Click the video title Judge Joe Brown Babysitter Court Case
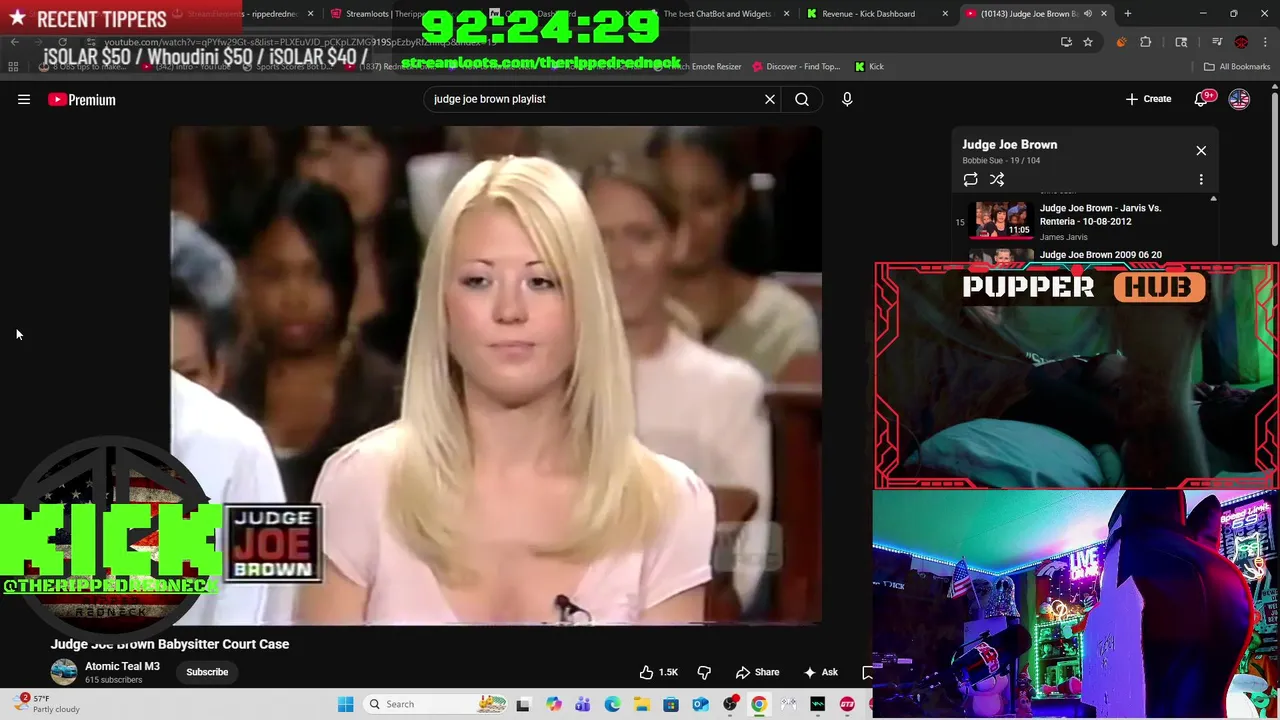The width and height of the screenshot is (1280, 720). 170,644
